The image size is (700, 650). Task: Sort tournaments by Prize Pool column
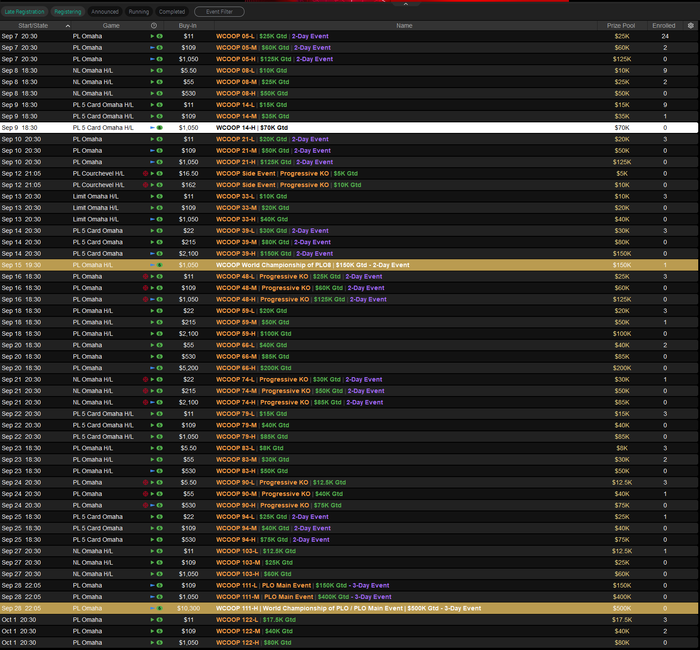click(621, 25)
